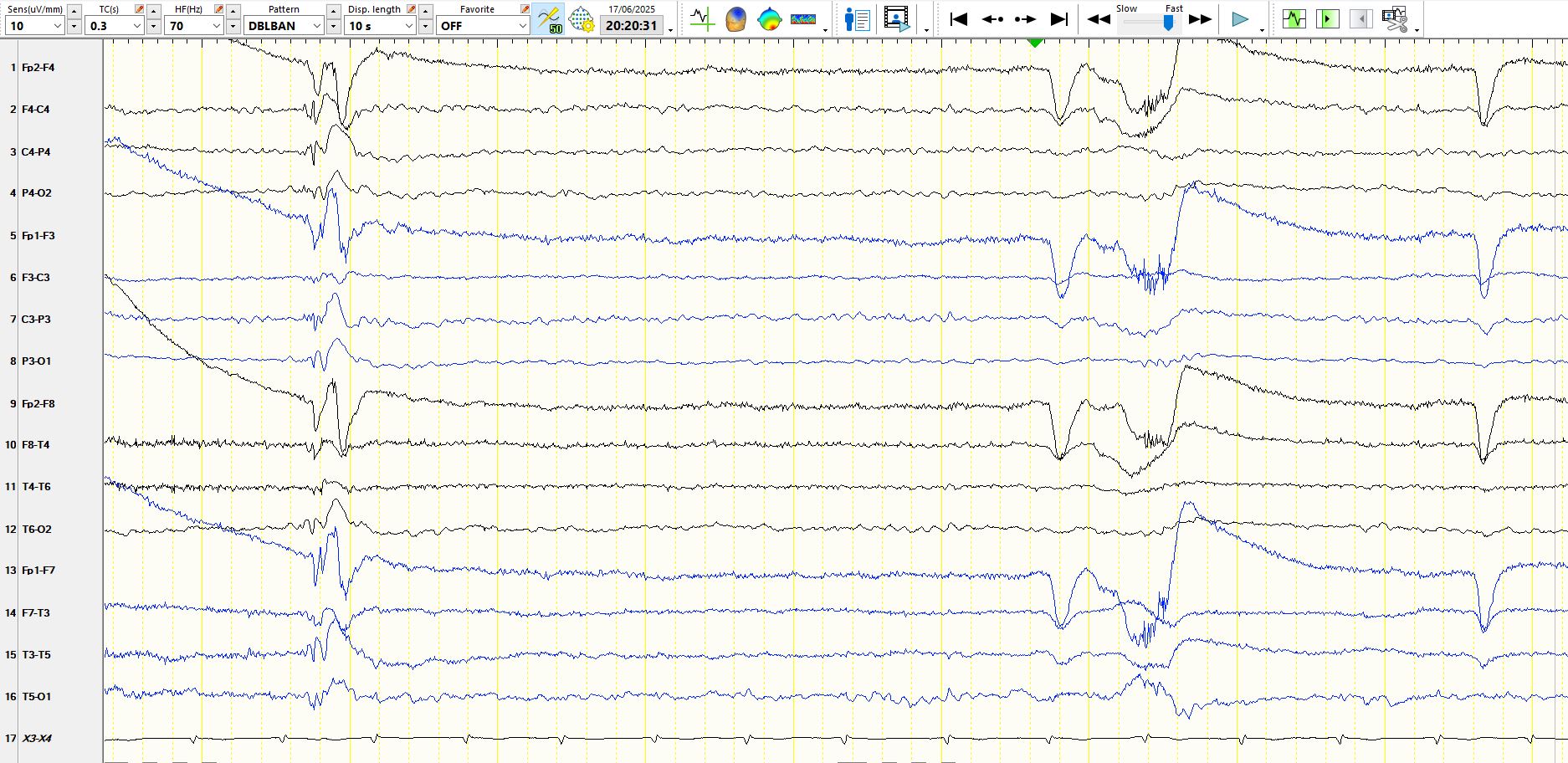The image size is (1568, 763).
Task: Increase sensitivity with the up stepper
Action: 74,11
